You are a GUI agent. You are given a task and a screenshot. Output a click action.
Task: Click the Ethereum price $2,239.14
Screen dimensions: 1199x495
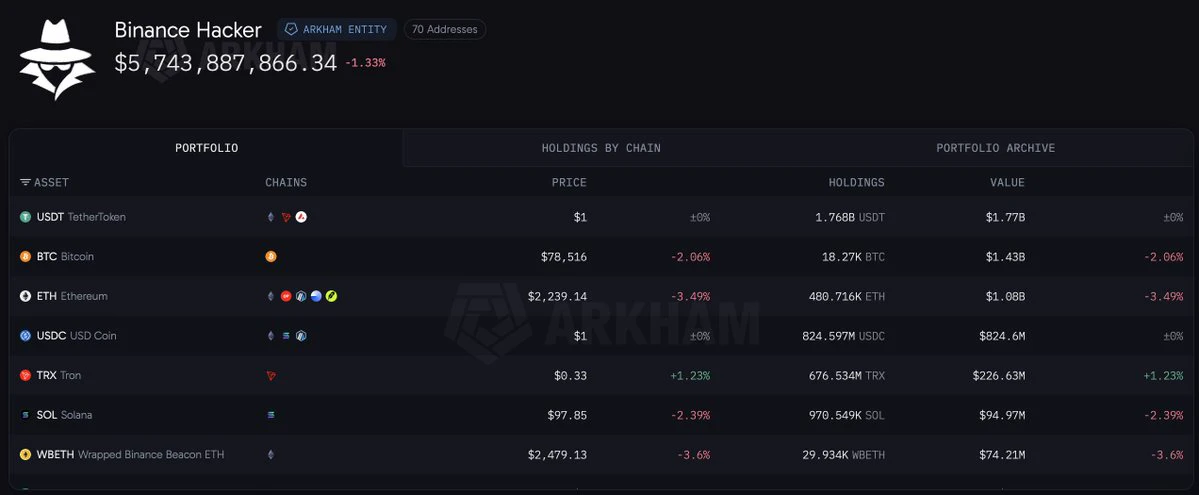(x=557, y=296)
